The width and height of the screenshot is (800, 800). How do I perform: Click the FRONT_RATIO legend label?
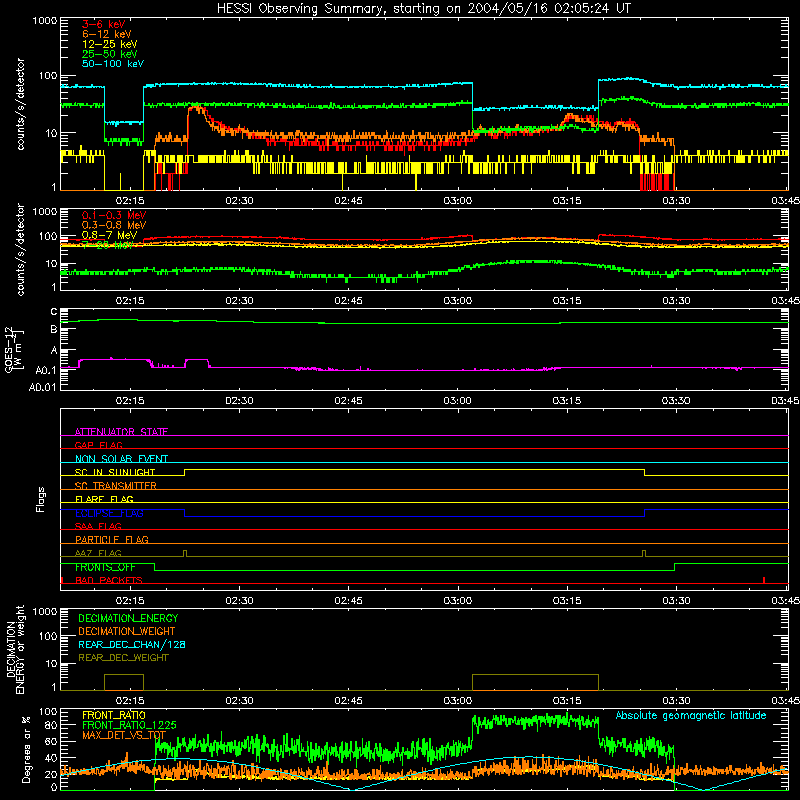click(114, 715)
